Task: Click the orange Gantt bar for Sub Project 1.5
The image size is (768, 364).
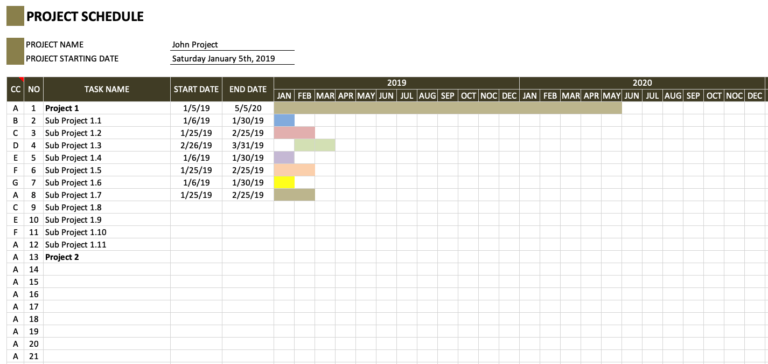Action: click(294, 170)
